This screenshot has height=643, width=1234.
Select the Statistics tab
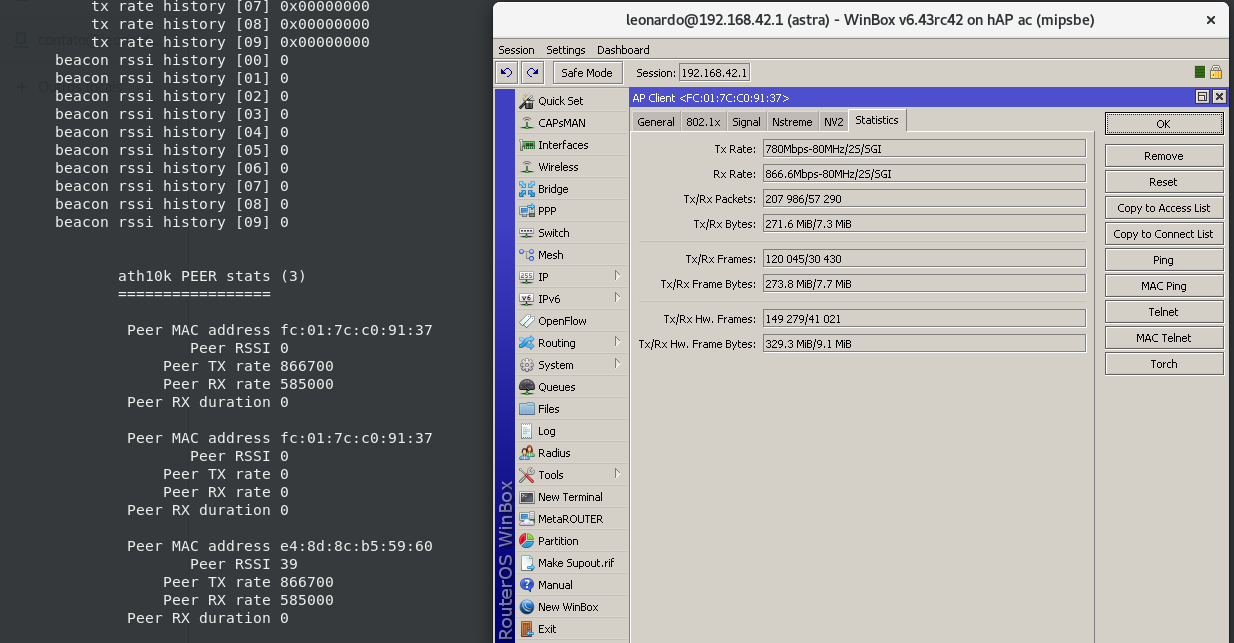point(877,120)
